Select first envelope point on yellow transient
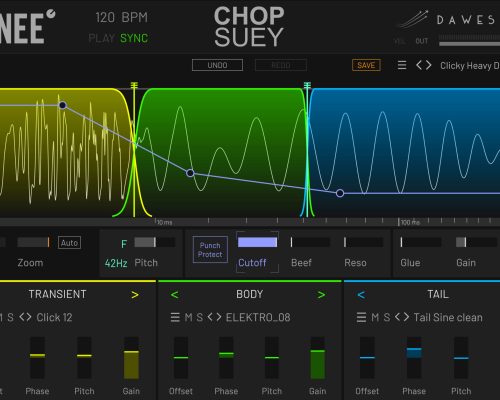Image resolution: width=500 pixels, height=400 pixels. [62, 105]
